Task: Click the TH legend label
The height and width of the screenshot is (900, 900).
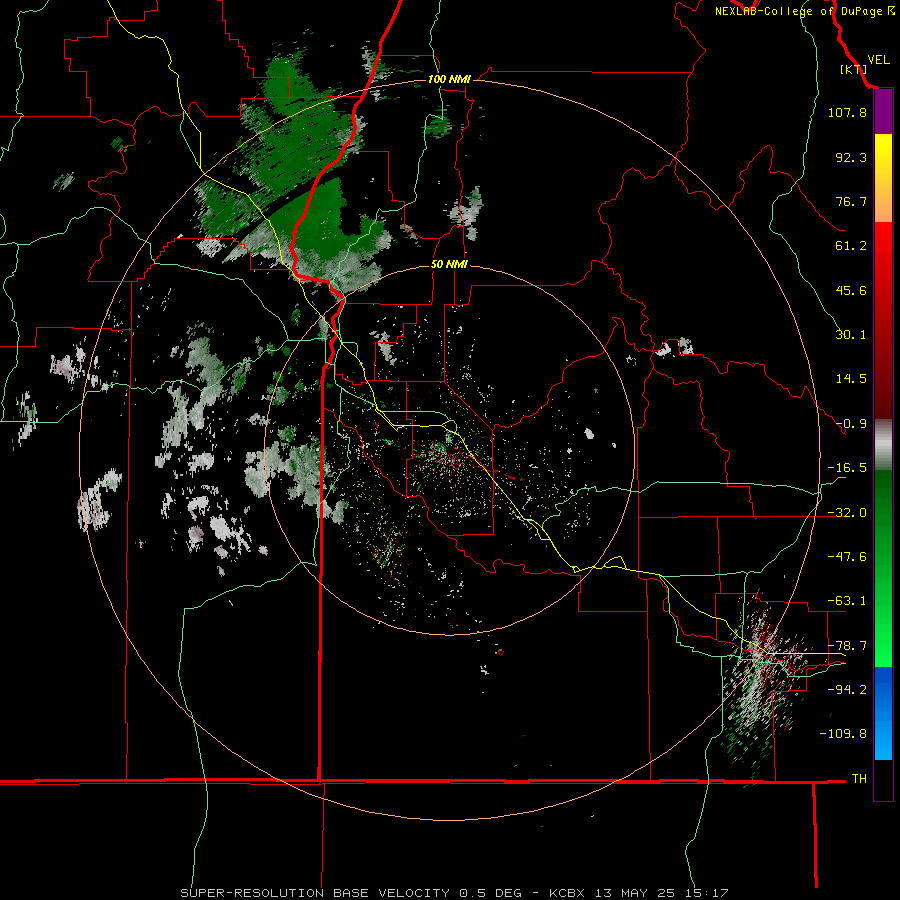Action: point(859,779)
